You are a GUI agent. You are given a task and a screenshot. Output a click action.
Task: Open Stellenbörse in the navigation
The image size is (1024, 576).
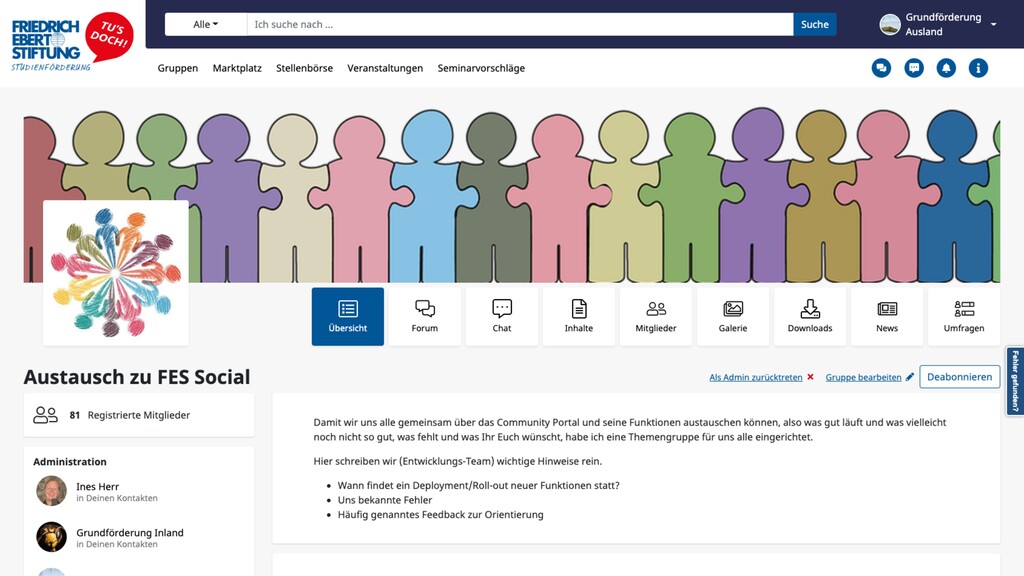[x=304, y=68]
